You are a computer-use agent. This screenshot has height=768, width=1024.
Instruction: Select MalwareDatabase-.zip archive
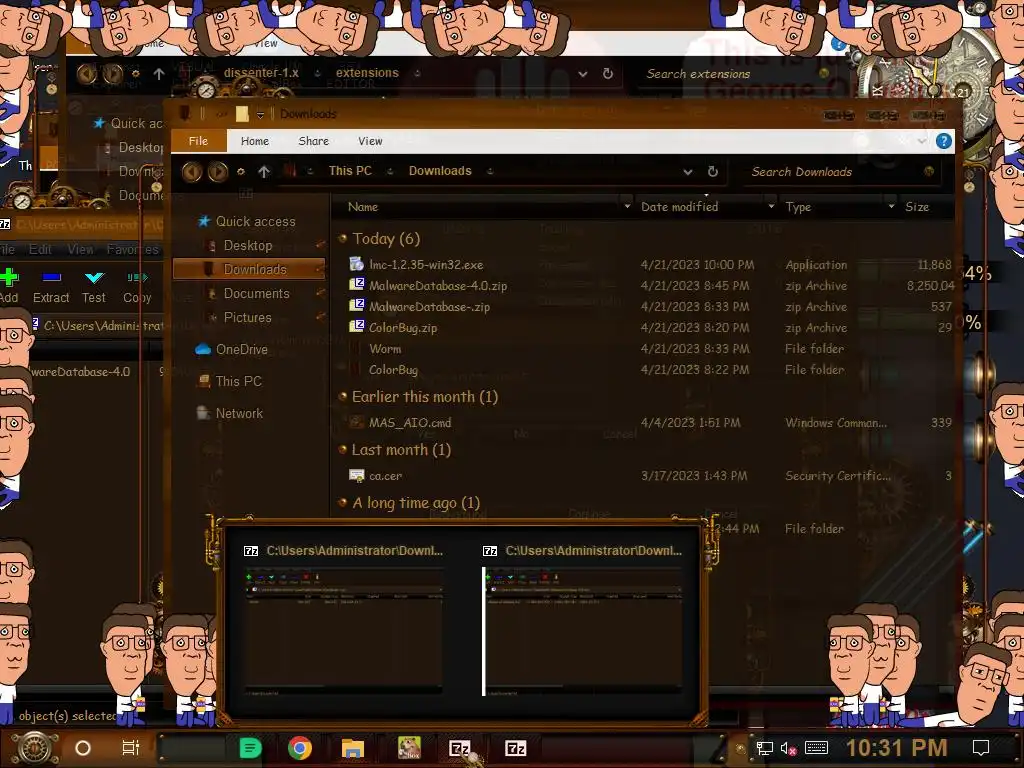coord(430,307)
